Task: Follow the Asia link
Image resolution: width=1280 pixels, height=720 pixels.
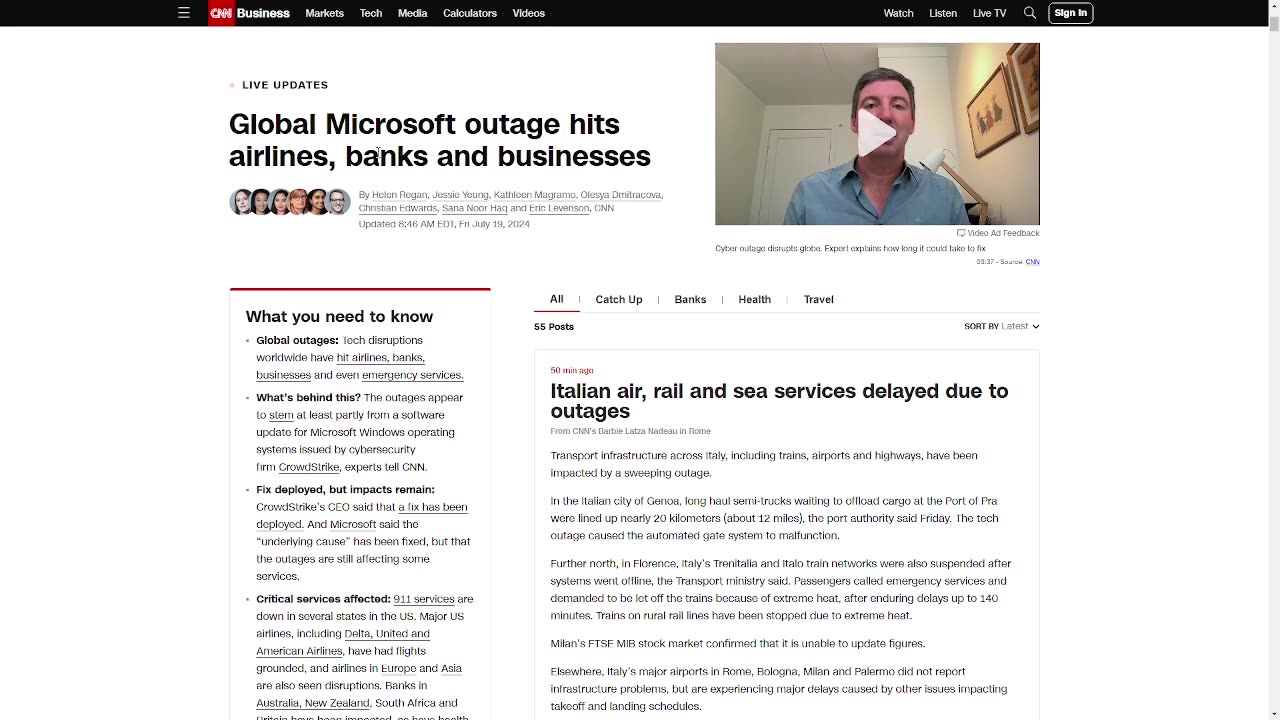Action: tap(451, 668)
